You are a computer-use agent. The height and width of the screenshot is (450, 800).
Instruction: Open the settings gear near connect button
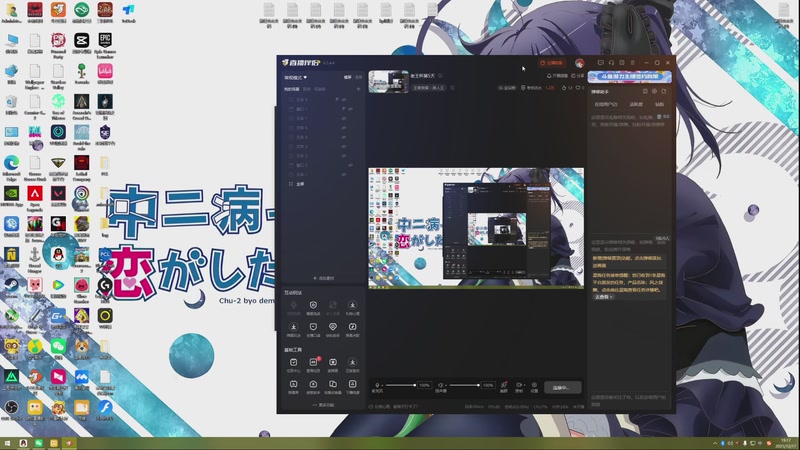tap(534, 386)
